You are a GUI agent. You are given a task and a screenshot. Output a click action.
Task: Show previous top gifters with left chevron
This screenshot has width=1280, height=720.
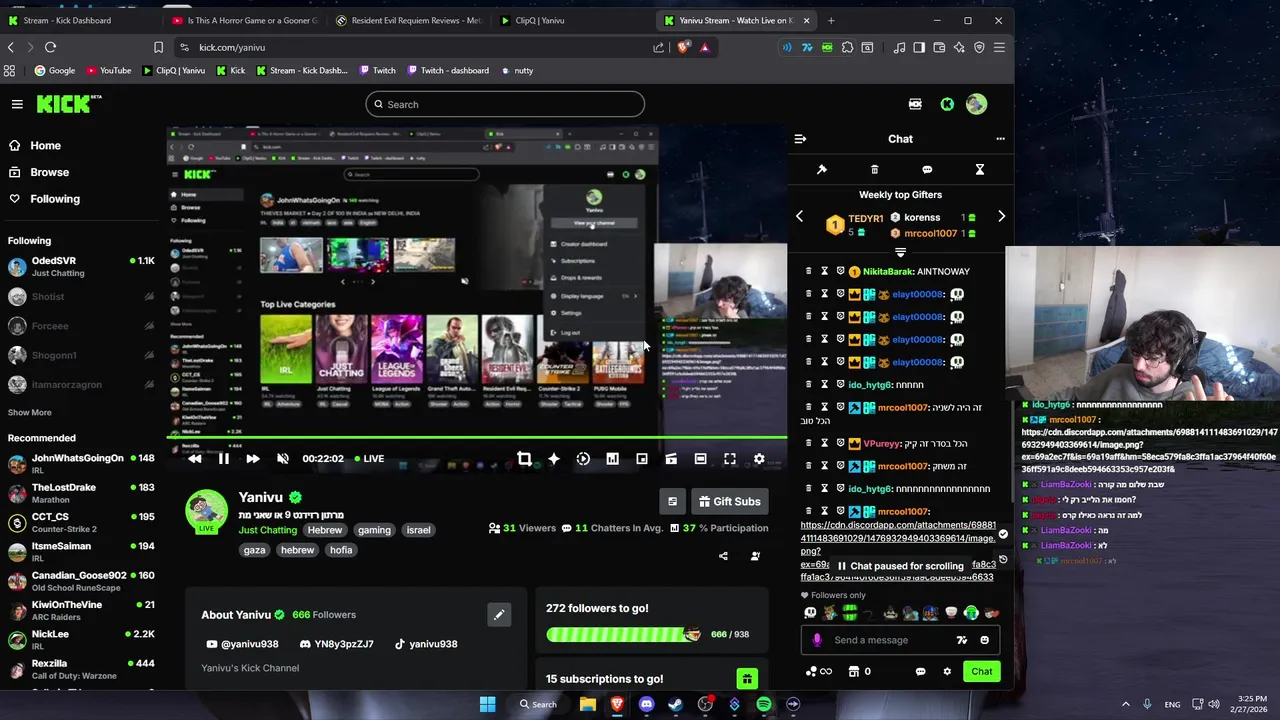[x=799, y=217]
